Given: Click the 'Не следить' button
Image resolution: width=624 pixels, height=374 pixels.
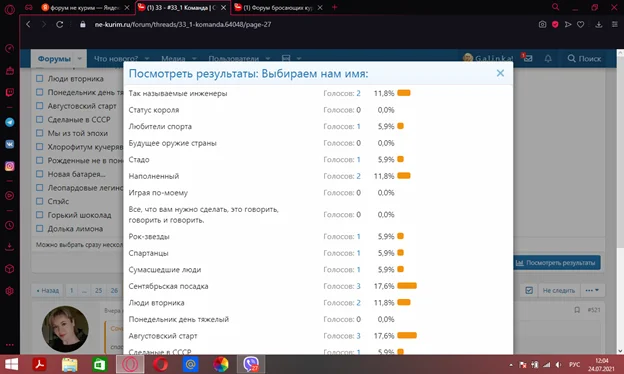Looking at the screenshot, I should pos(559,290).
